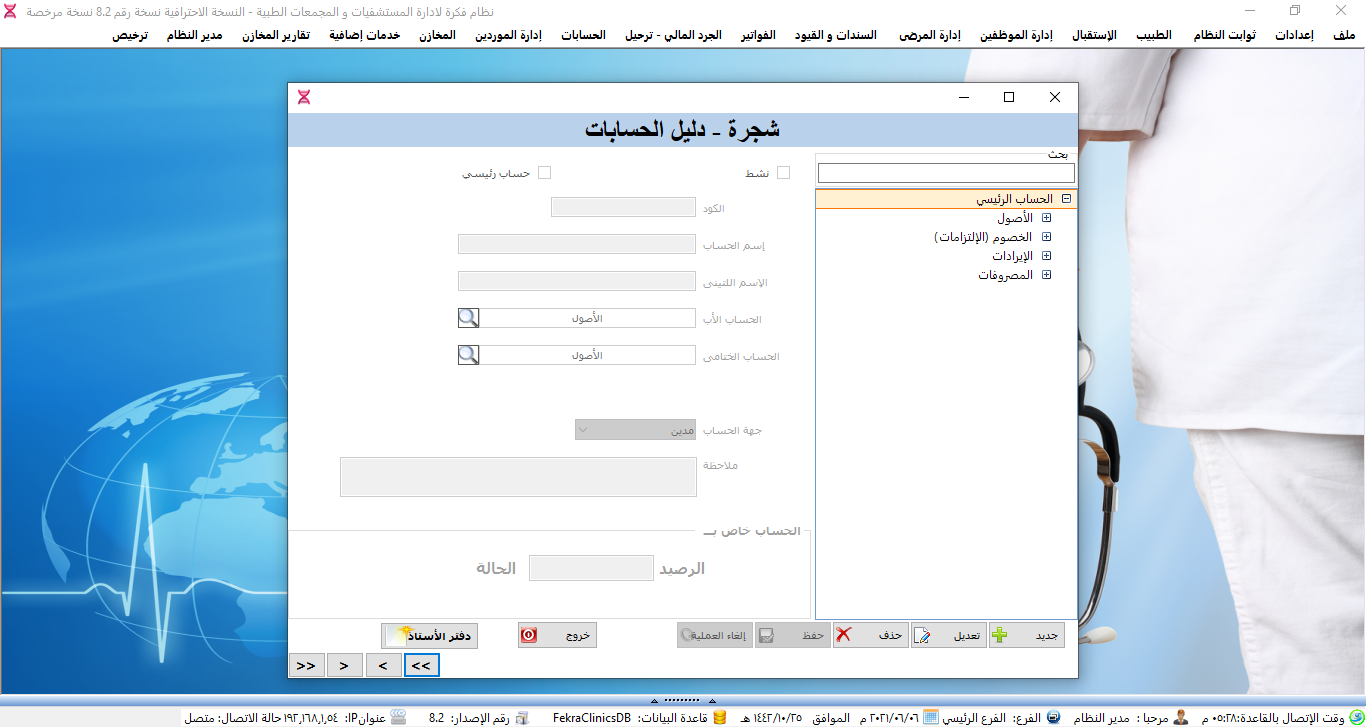
Task: Click the green plus New (جديد) button
Action: 1027,636
